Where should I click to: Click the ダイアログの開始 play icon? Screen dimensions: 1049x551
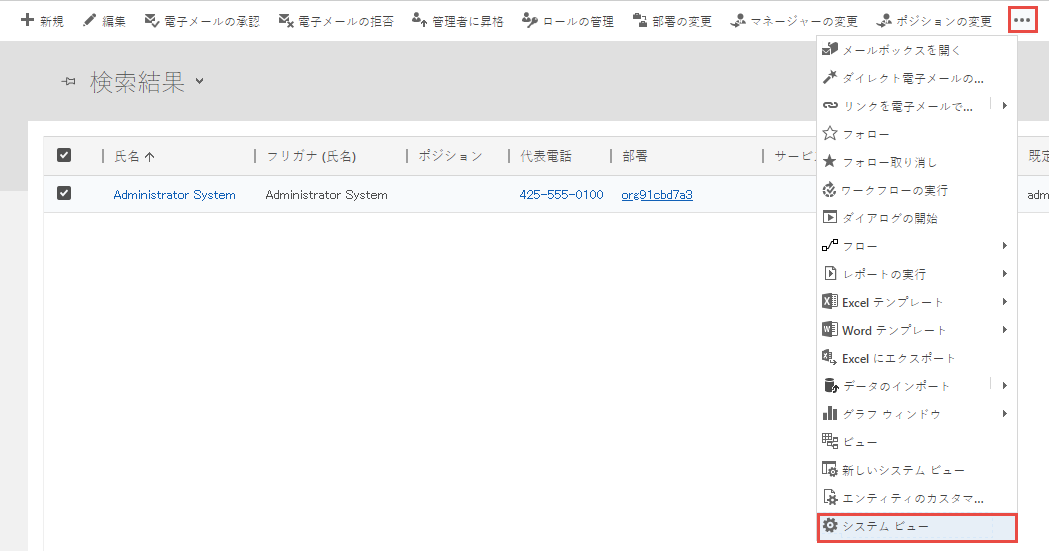coord(830,217)
